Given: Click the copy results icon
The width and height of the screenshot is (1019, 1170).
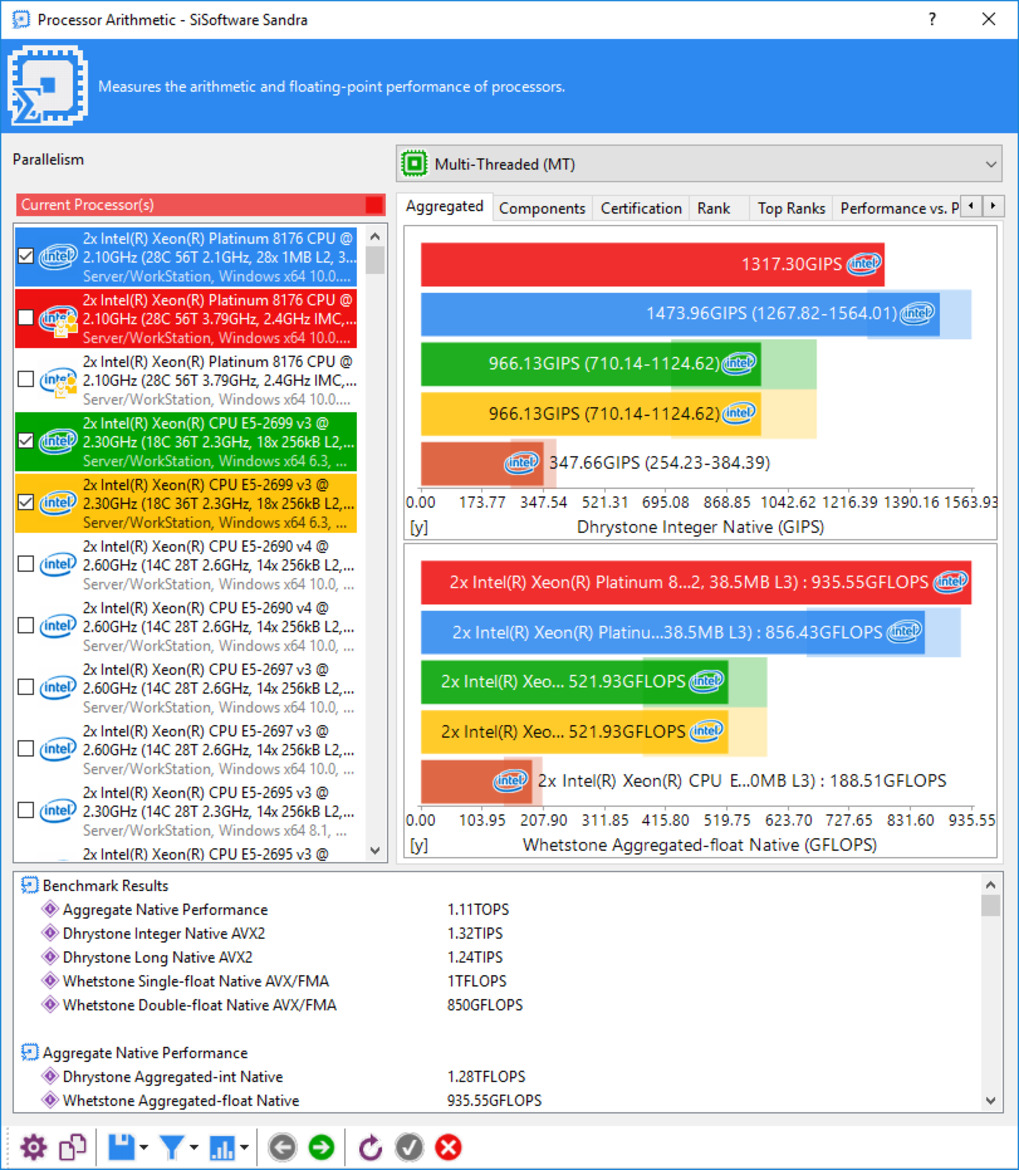Looking at the screenshot, I should [x=73, y=1147].
